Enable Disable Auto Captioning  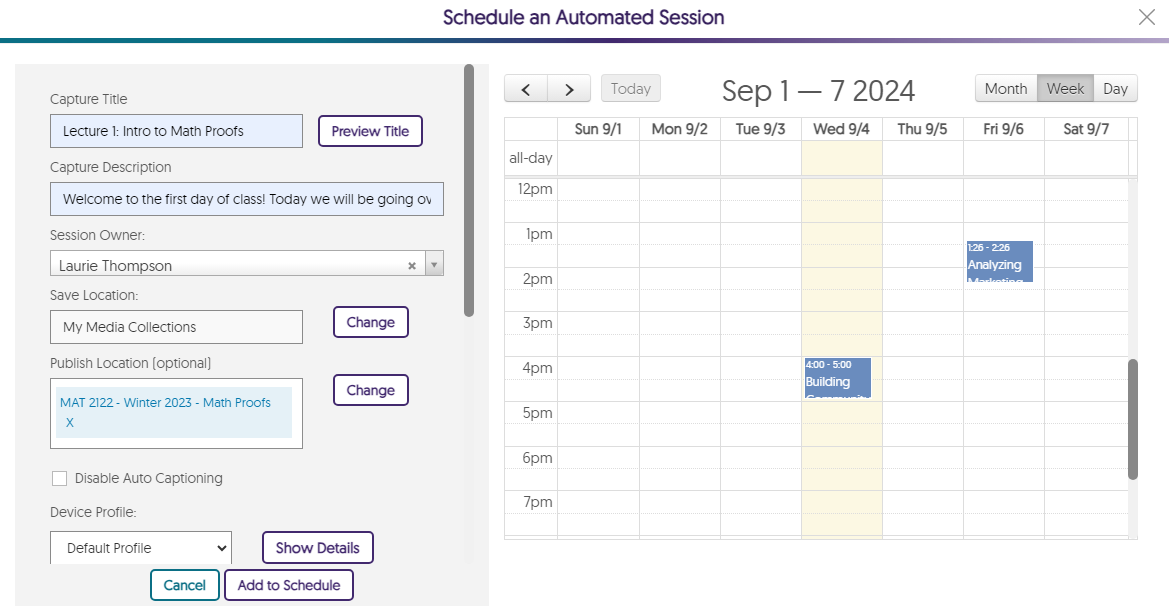(x=59, y=478)
